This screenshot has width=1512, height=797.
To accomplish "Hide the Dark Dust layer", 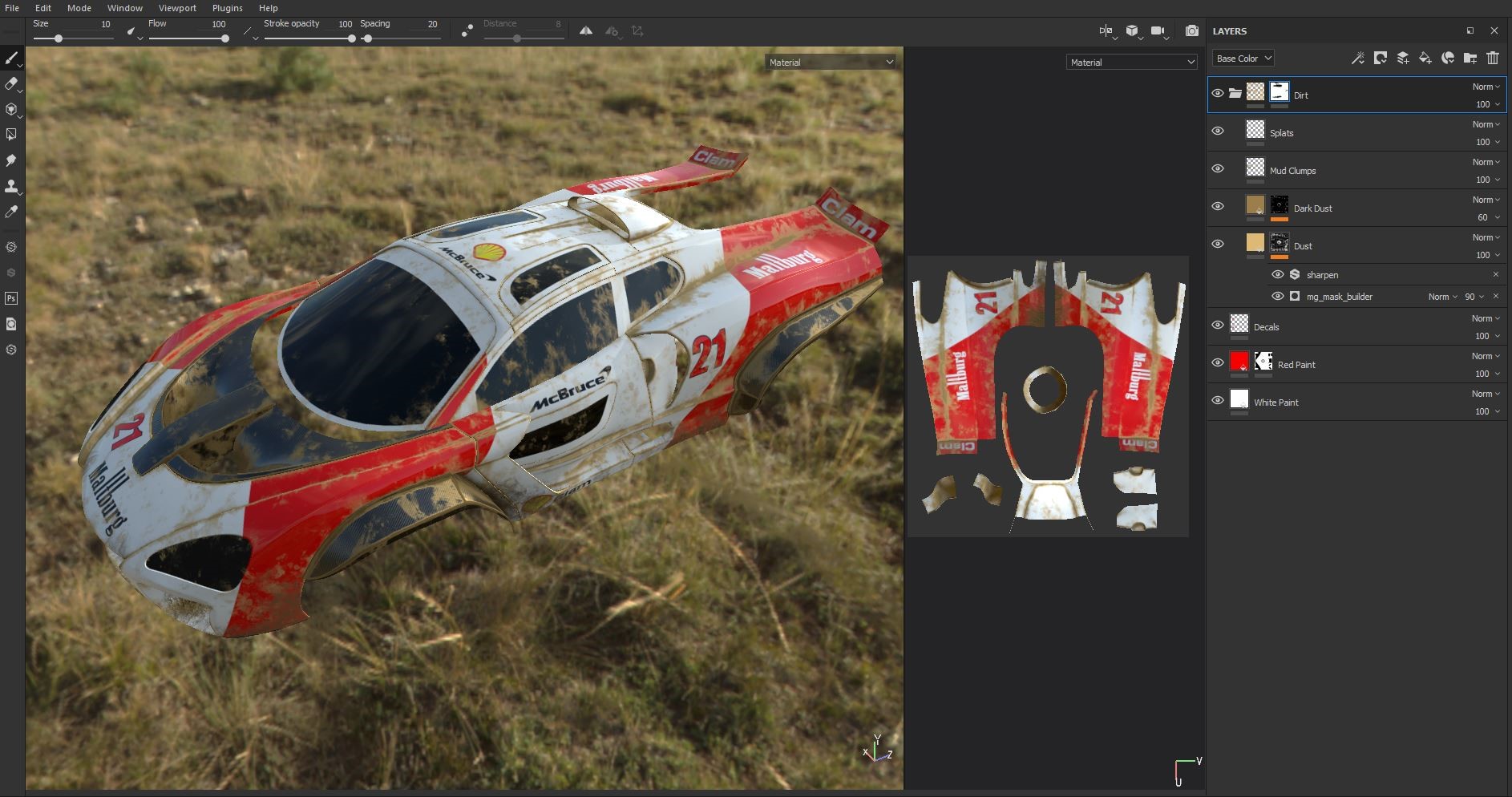I will point(1218,206).
